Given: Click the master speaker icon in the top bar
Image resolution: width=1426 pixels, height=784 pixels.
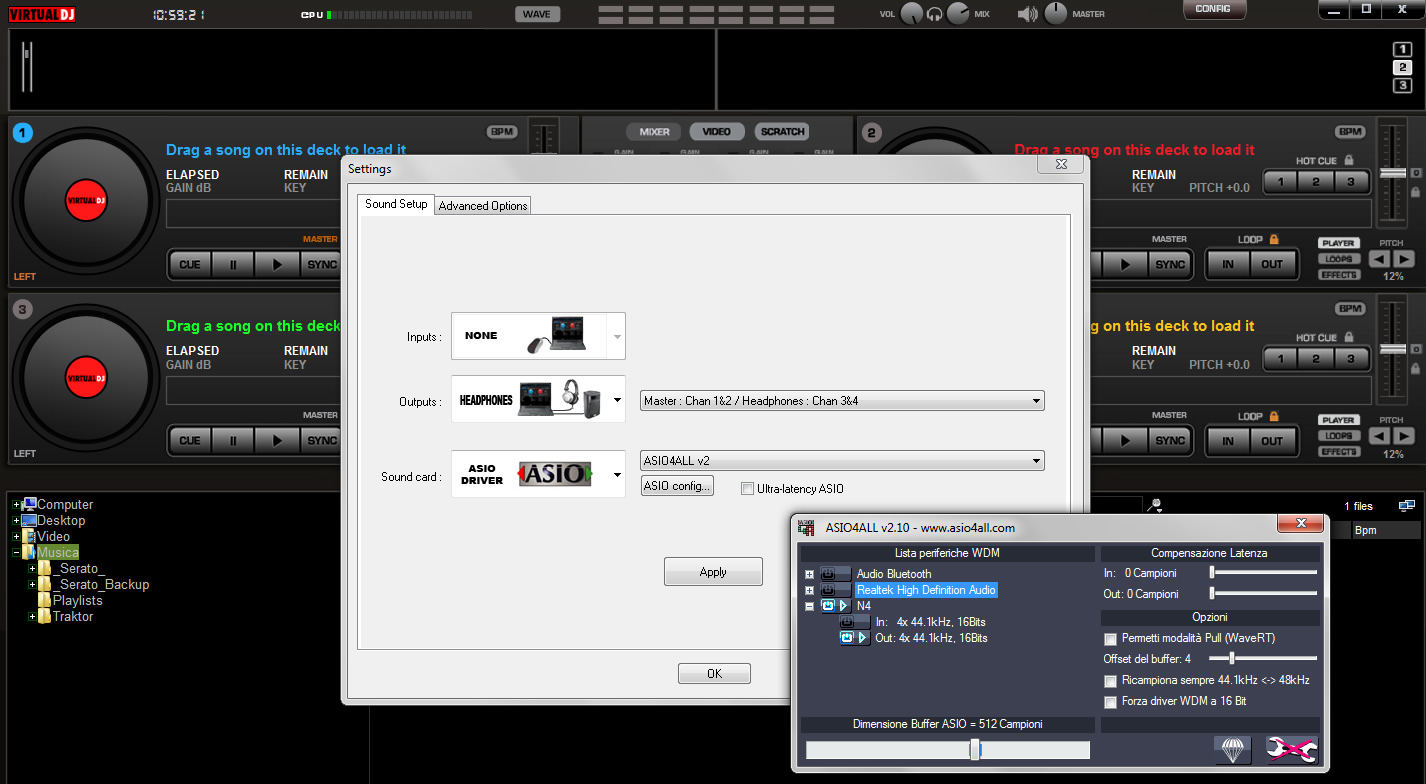Looking at the screenshot, I should (x=1027, y=14).
